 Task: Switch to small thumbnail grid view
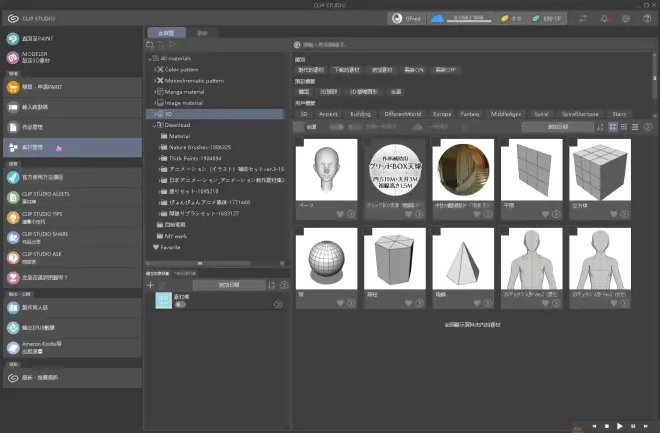point(624,127)
